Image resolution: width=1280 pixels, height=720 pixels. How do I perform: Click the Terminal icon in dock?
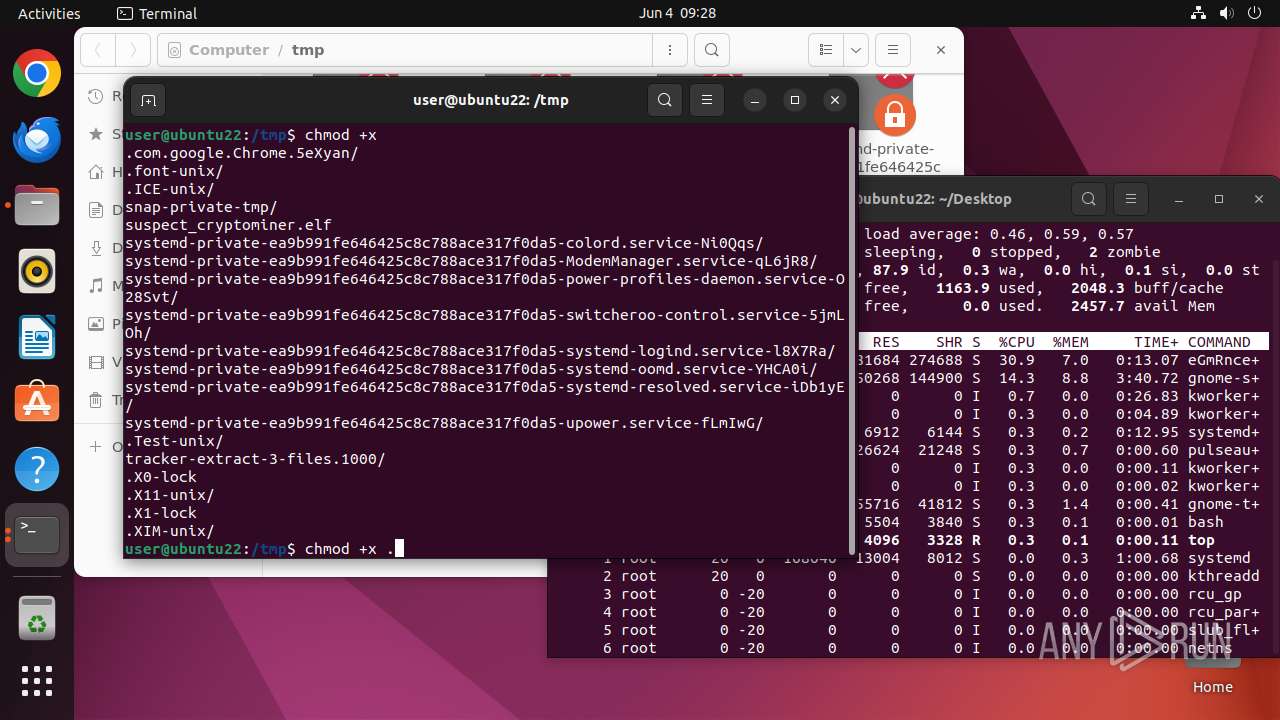tap(37, 535)
